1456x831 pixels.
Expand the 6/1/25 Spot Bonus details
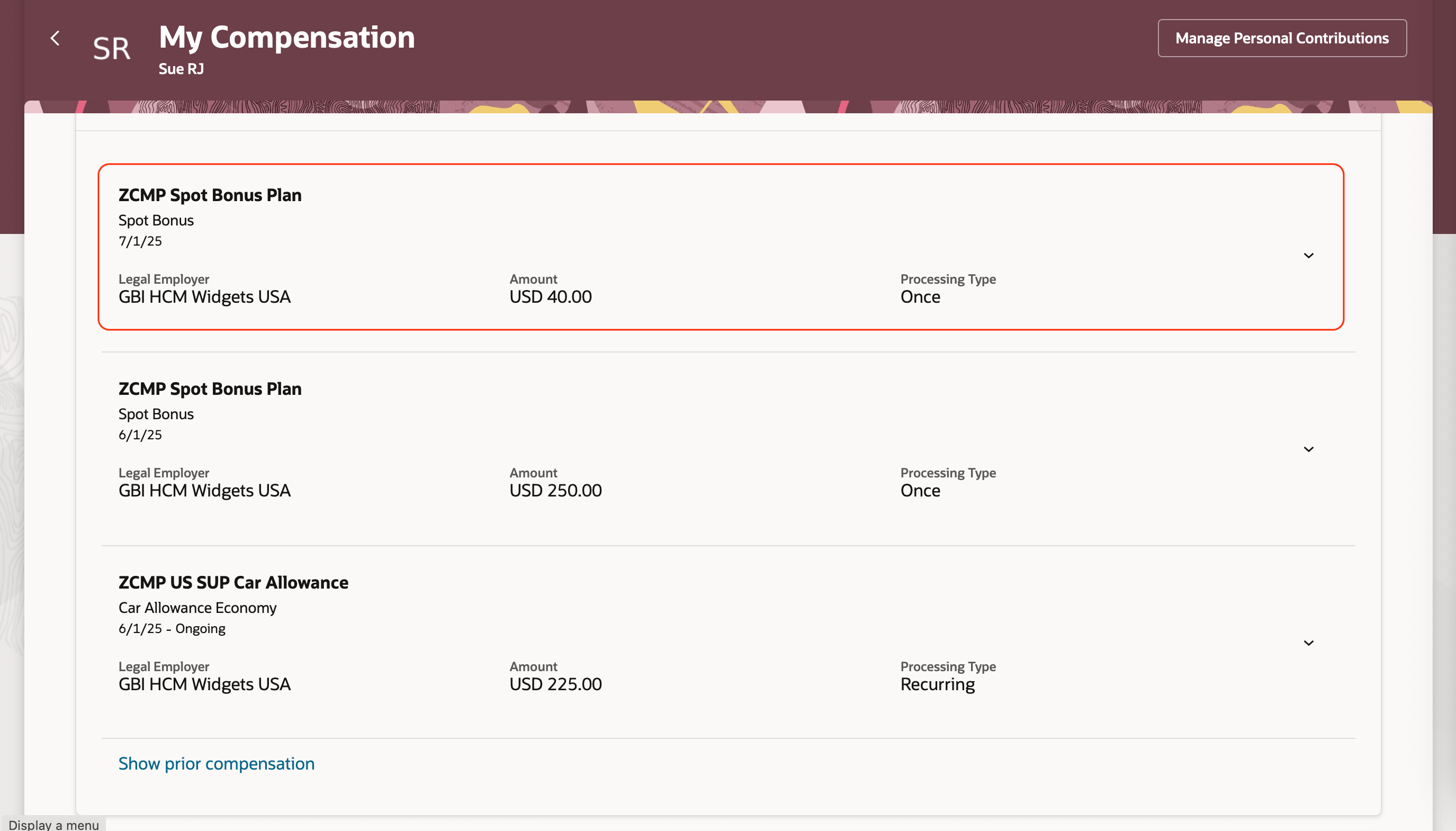point(1309,449)
